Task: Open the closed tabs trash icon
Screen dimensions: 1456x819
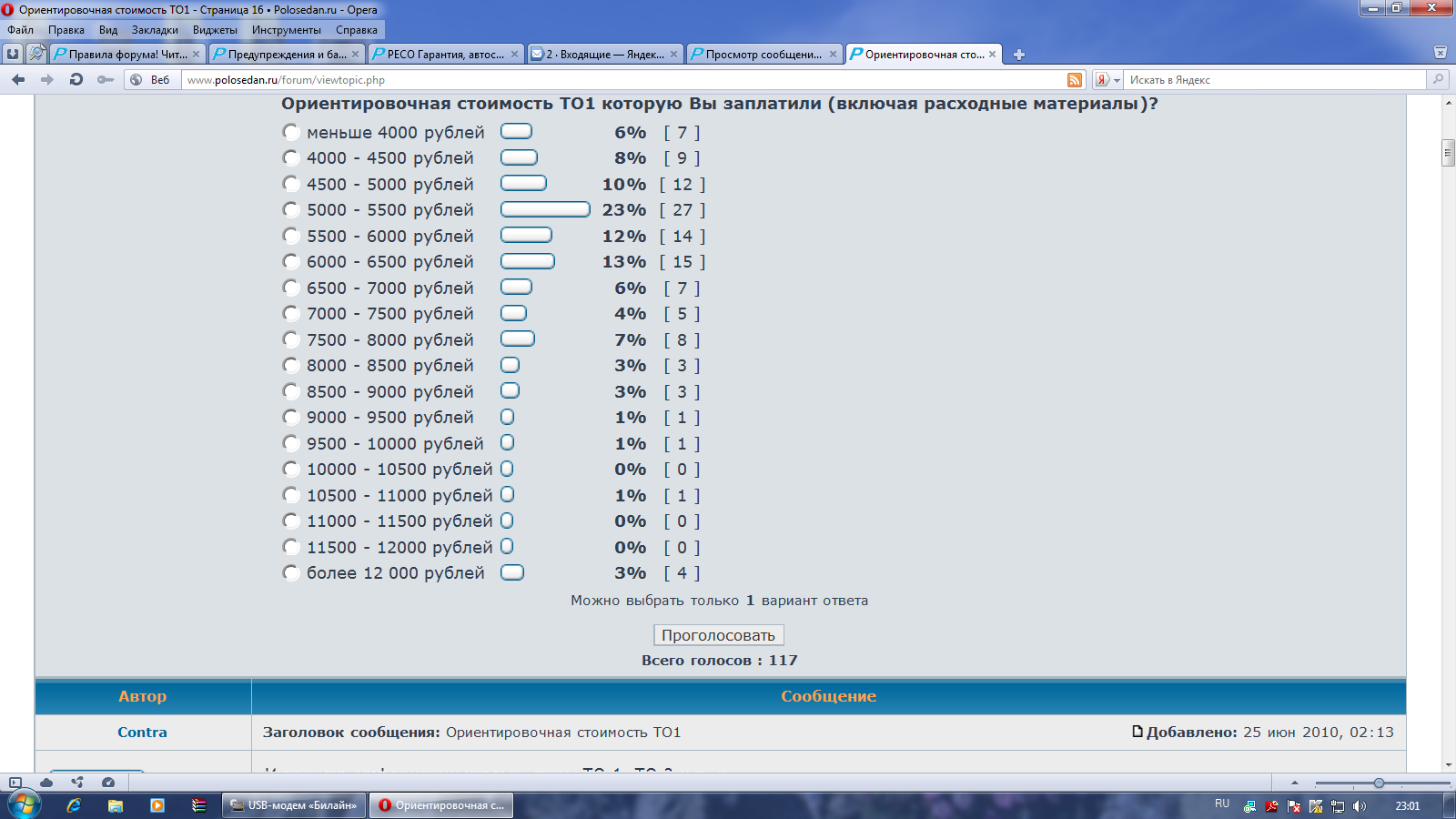Action: [x=1440, y=53]
